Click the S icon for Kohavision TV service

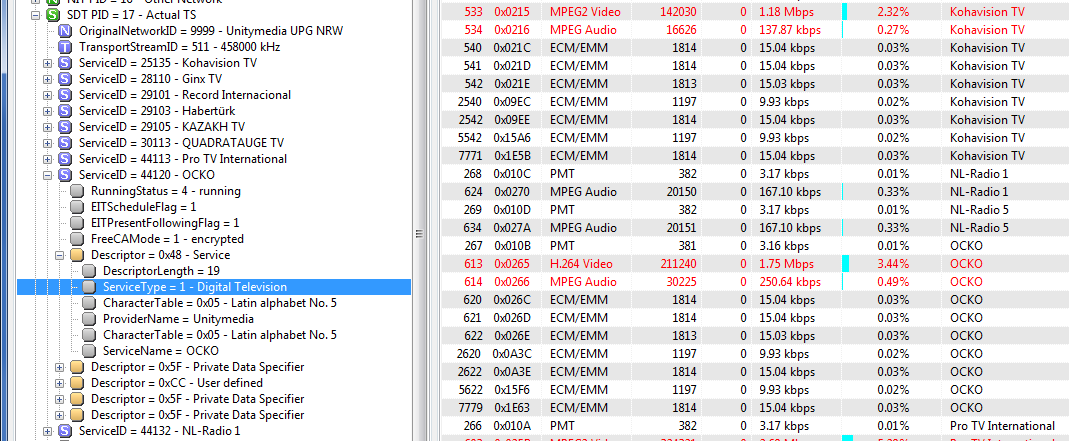(x=65, y=63)
